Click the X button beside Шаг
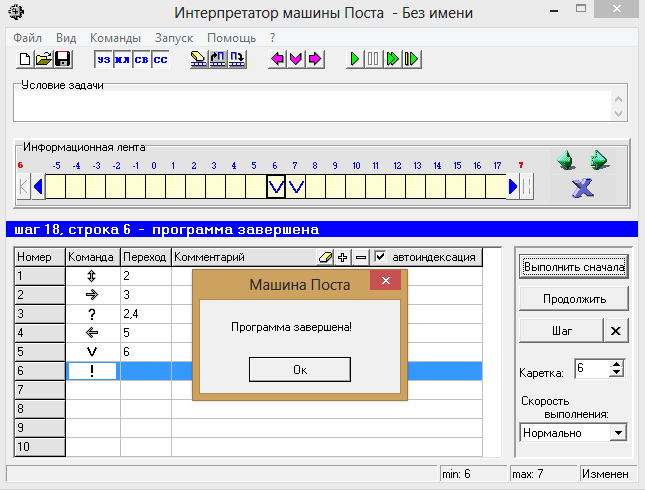Viewport: 645px width, 490px height. point(616,331)
